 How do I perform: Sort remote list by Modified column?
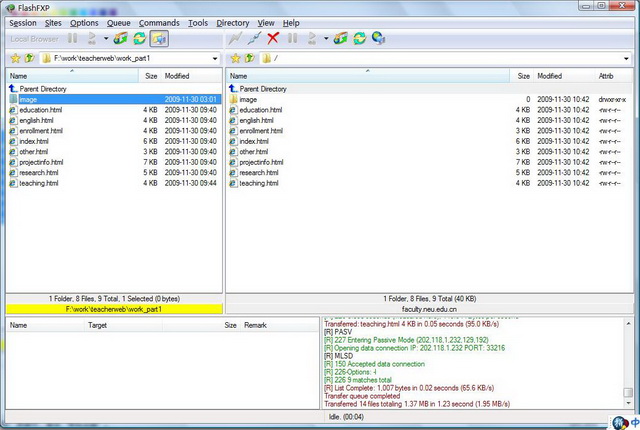(x=564, y=76)
